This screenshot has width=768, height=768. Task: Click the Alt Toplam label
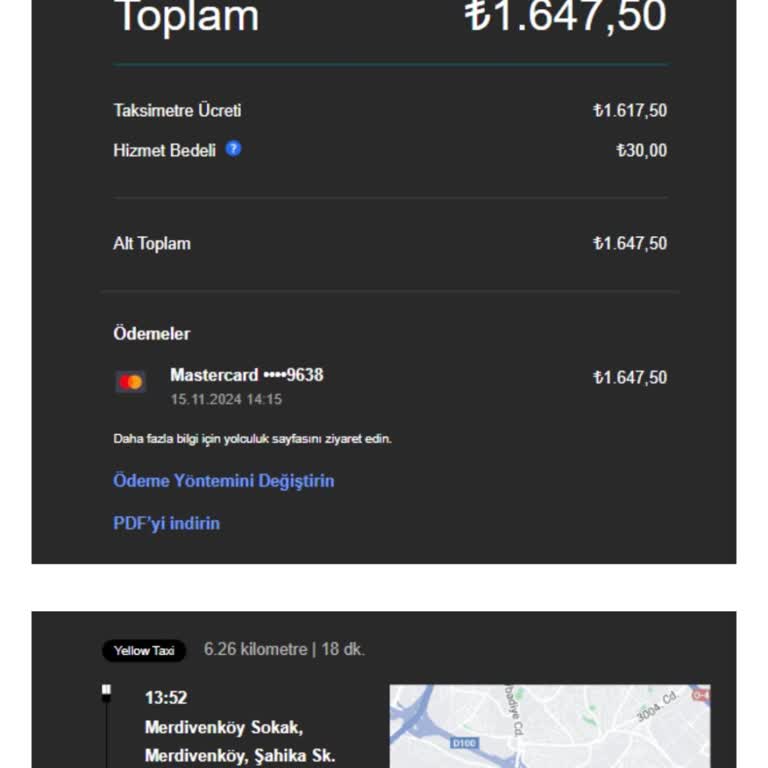[152, 244]
